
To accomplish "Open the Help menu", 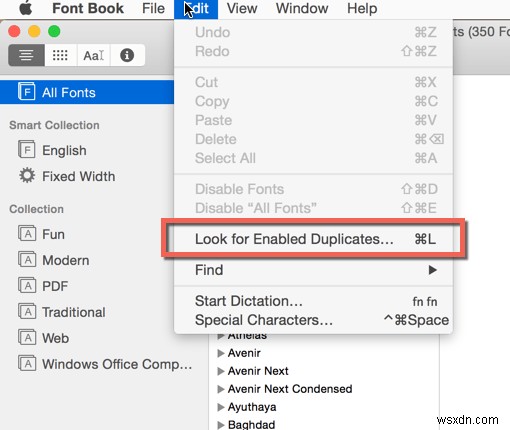I will (362, 8).
